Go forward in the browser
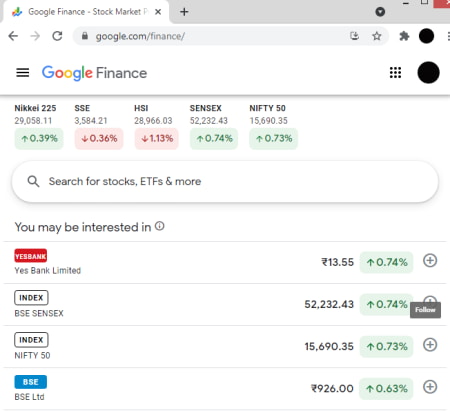The height and width of the screenshot is (413, 450). point(35,36)
